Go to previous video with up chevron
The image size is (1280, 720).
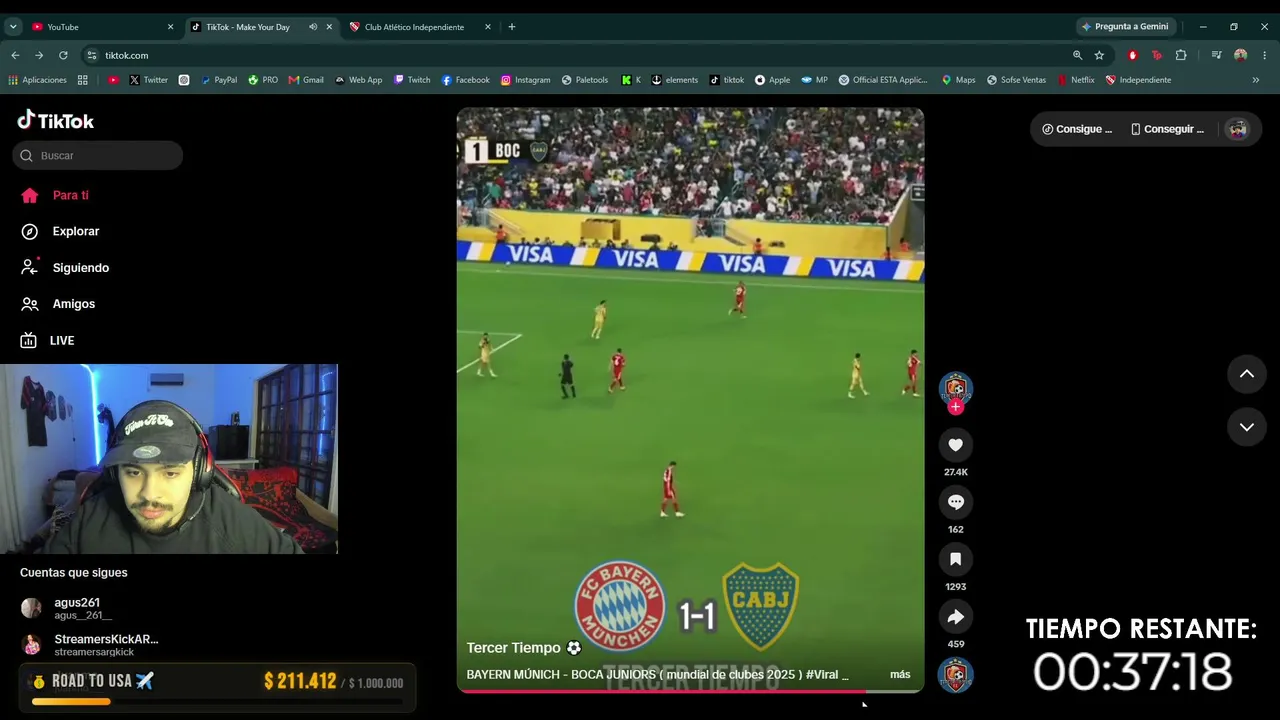point(1247,374)
